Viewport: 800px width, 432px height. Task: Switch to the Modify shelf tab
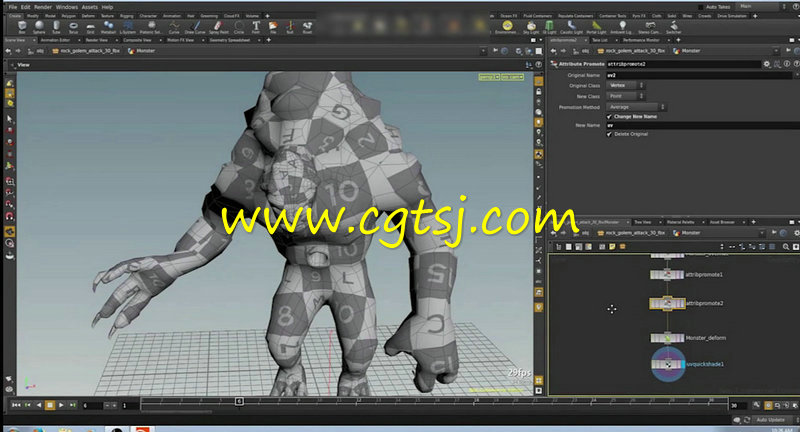(33, 16)
